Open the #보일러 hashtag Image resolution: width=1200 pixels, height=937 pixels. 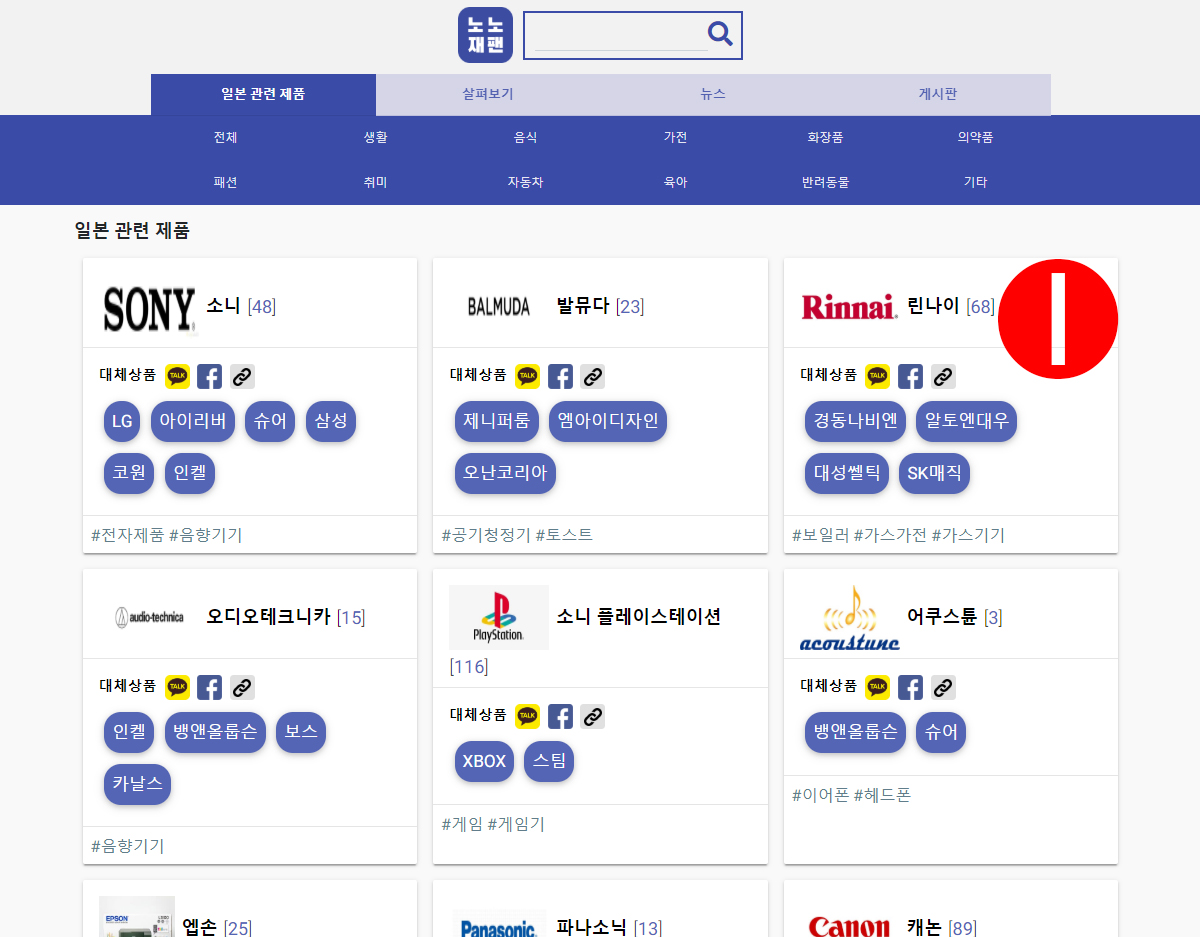click(821, 535)
